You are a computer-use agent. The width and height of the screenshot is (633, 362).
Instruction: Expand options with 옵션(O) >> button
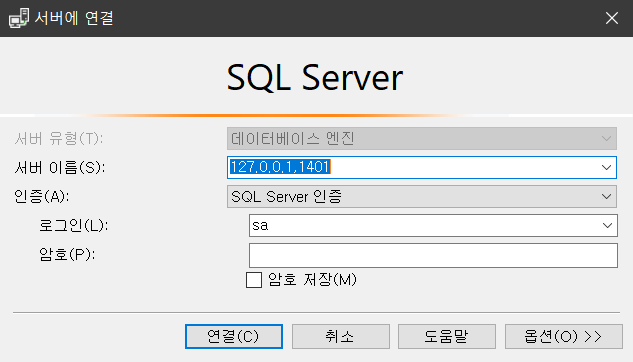pyautogui.click(x=564, y=336)
